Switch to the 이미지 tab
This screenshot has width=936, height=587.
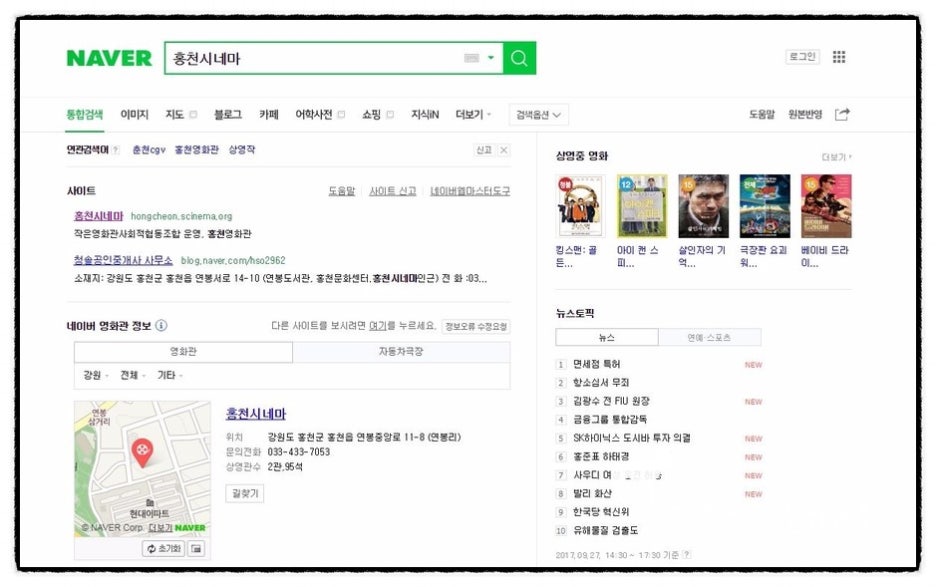134,114
